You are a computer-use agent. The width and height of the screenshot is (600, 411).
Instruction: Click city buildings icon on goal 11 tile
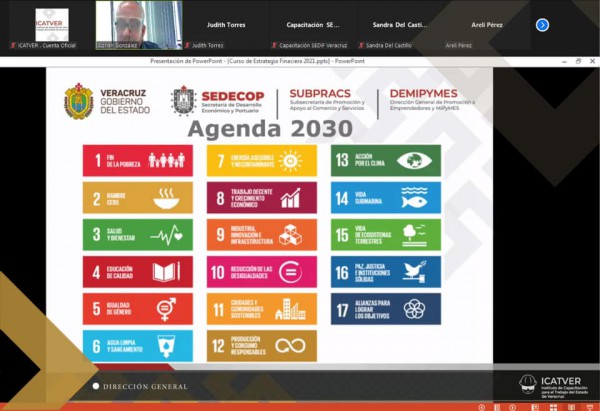290,309
